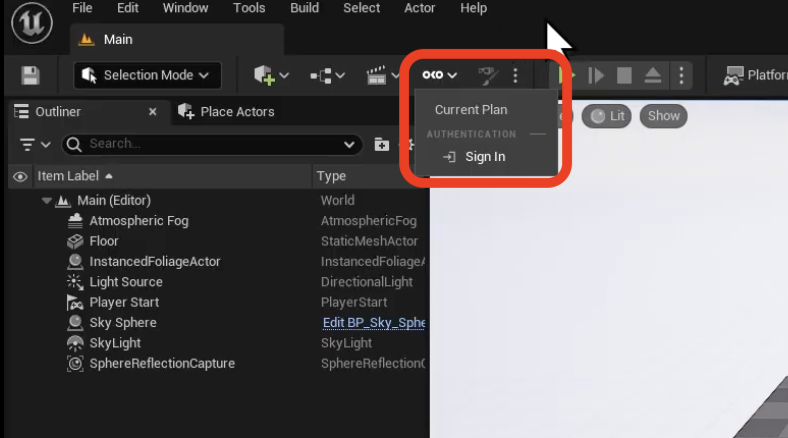The height and width of the screenshot is (438, 788).
Task: Click the Outliner search field
Action: (x=210, y=144)
